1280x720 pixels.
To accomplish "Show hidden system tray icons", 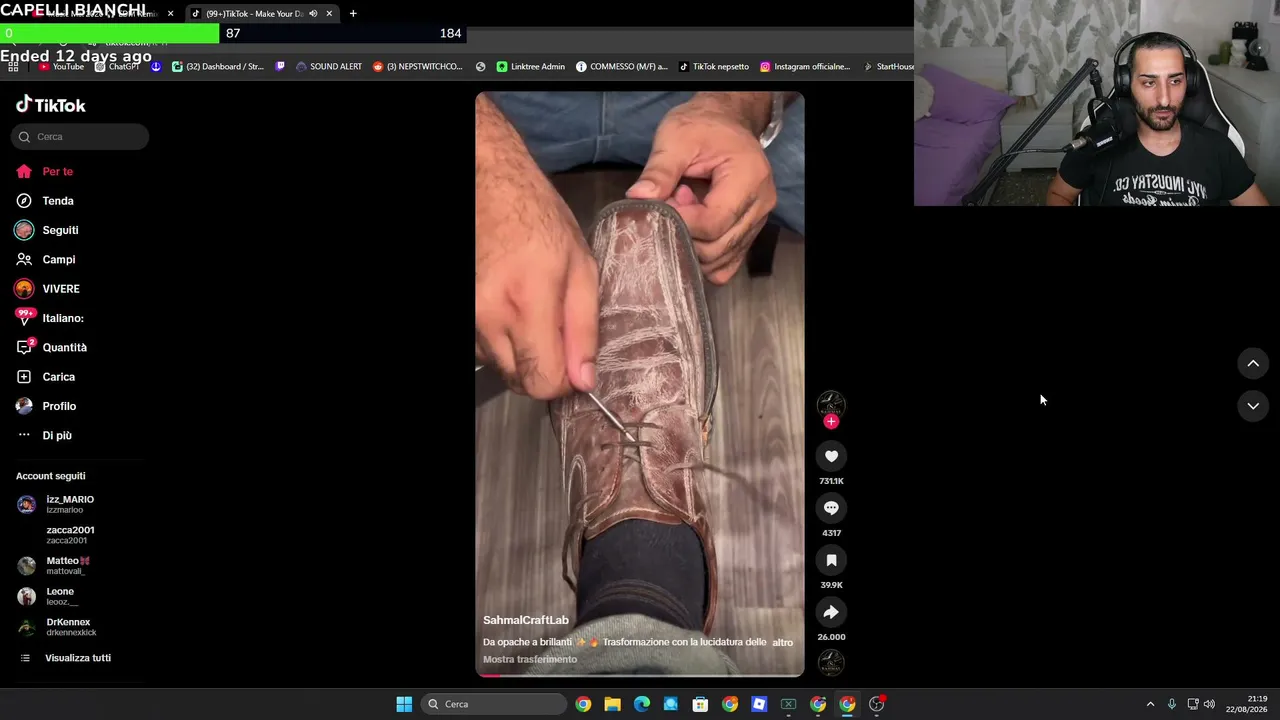I will [1150, 704].
